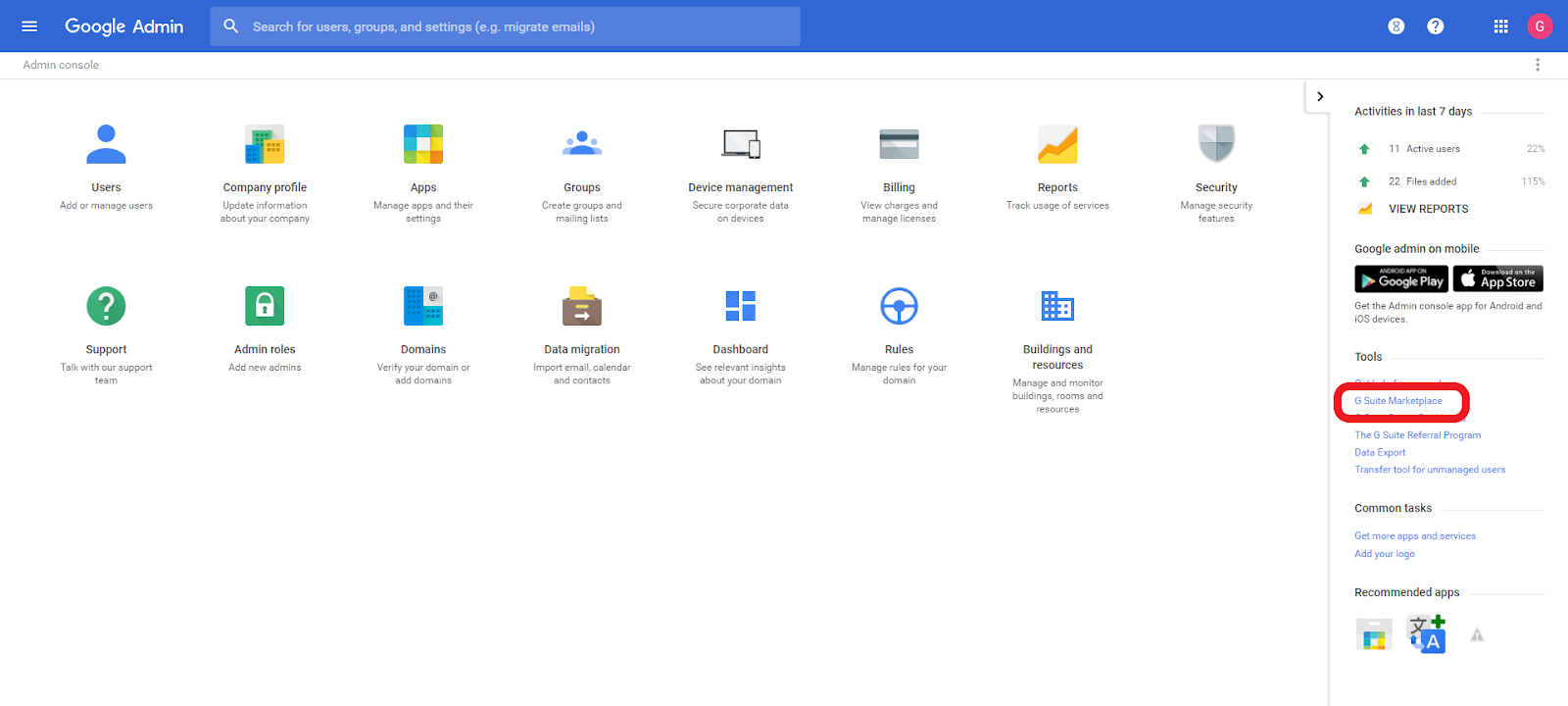
Task: Open the G Suite Marketplace link
Action: tap(1398, 401)
